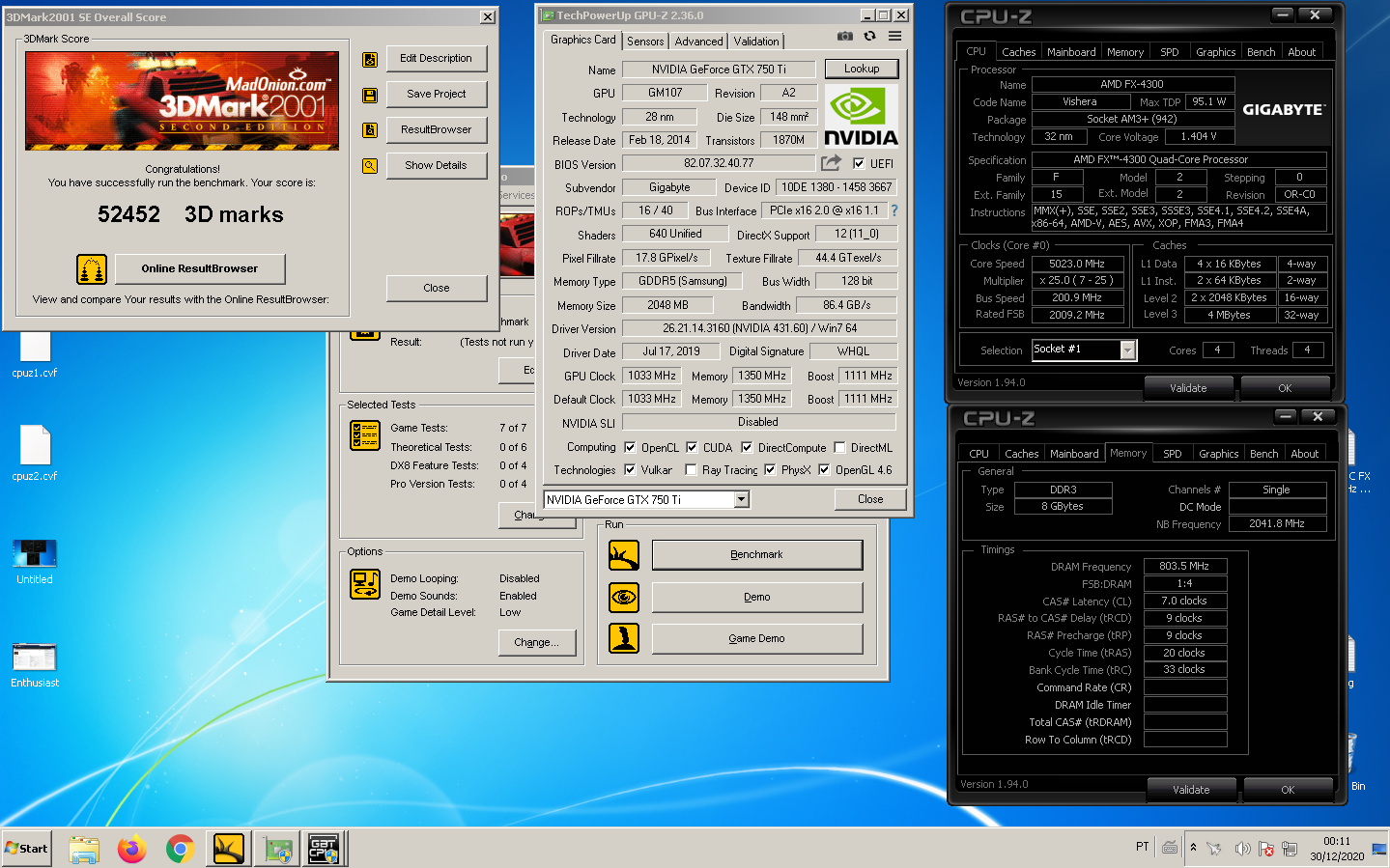
Task: Toggle the CUDA checkbox
Action: pyautogui.click(x=692, y=447)
